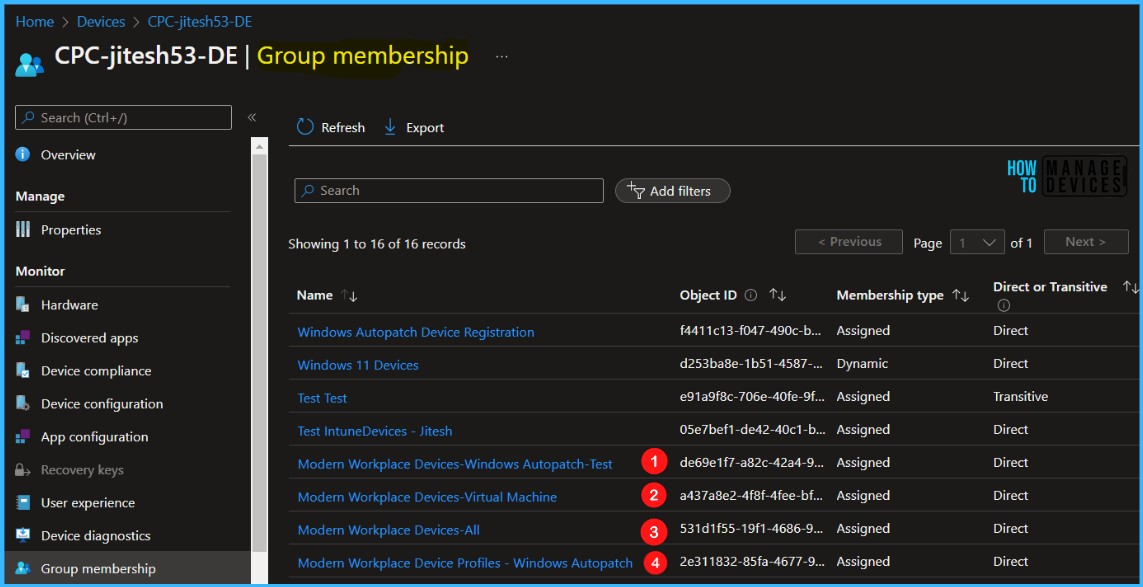Screen dimensions: 1143x587
Task: Click Object ID f4411c13-f047-490c-b...
Action: click(x=752, y=330)
